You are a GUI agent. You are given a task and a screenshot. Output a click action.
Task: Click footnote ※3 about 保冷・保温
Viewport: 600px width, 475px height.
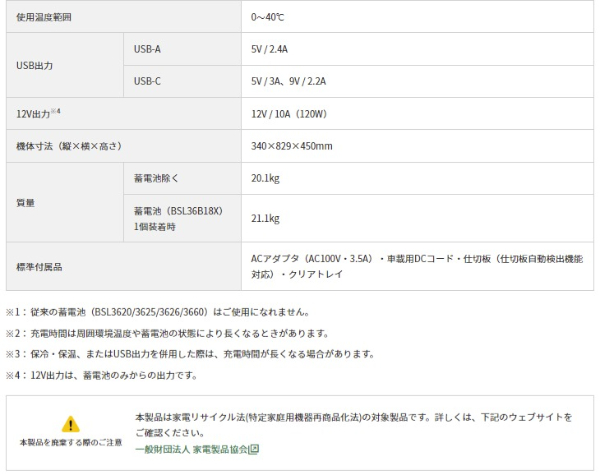(190, 354)
